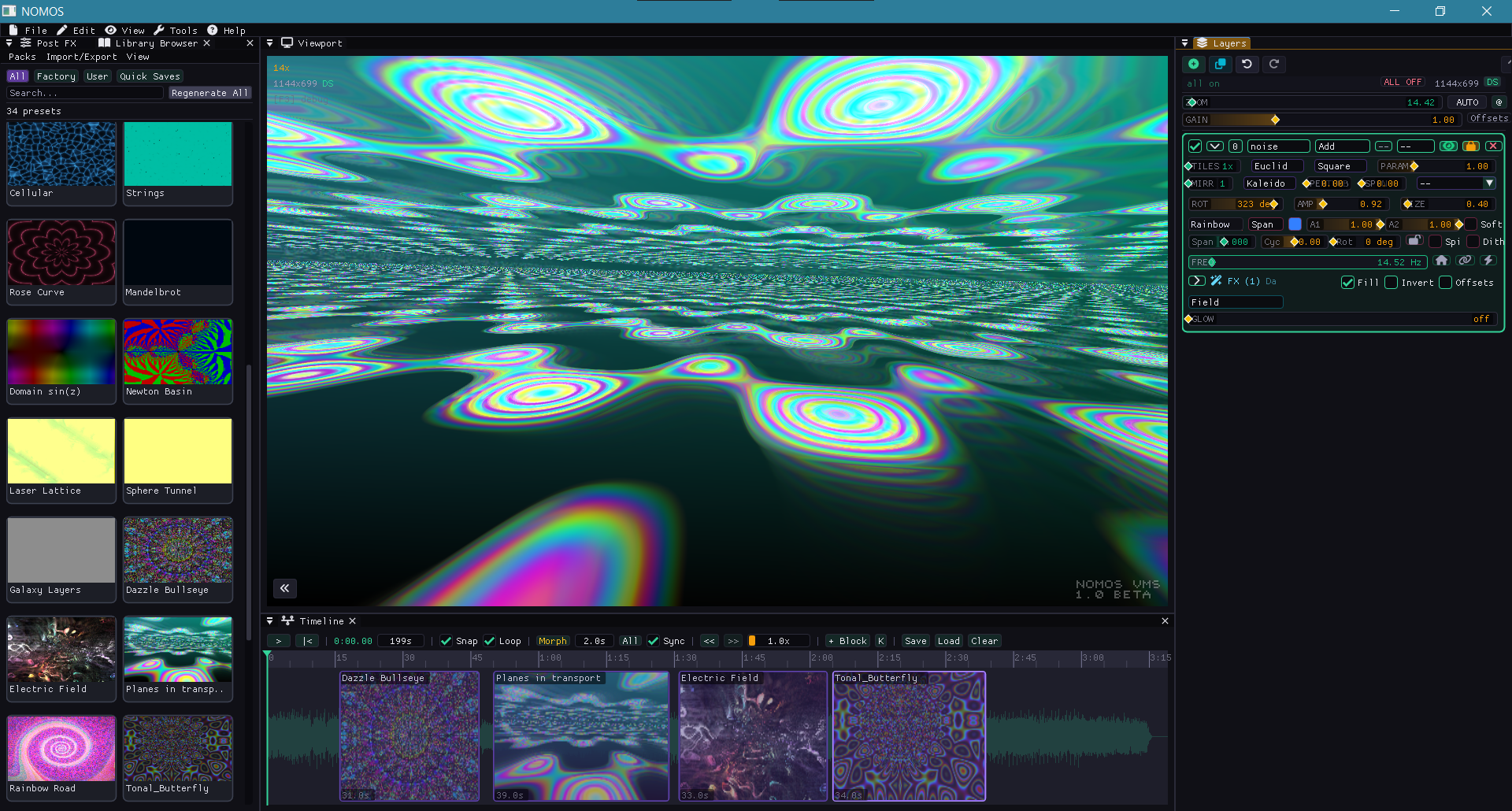This screenshot has width=1512, height=811.
Task: Undo the last action in the Layers panel
Action: pyautogui.click(x=1247, y=64)
